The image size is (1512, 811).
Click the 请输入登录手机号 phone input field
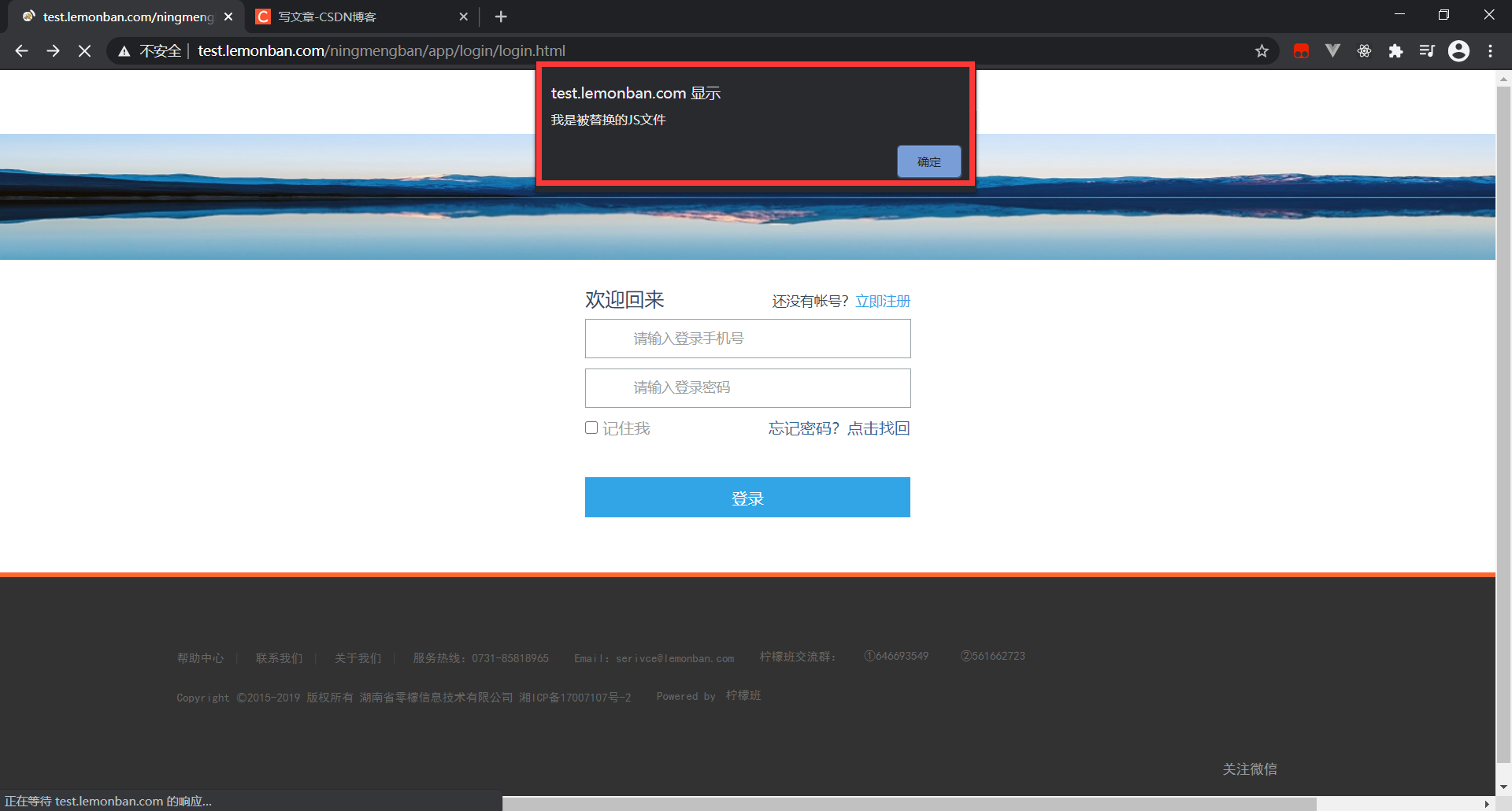pos(747,338)
